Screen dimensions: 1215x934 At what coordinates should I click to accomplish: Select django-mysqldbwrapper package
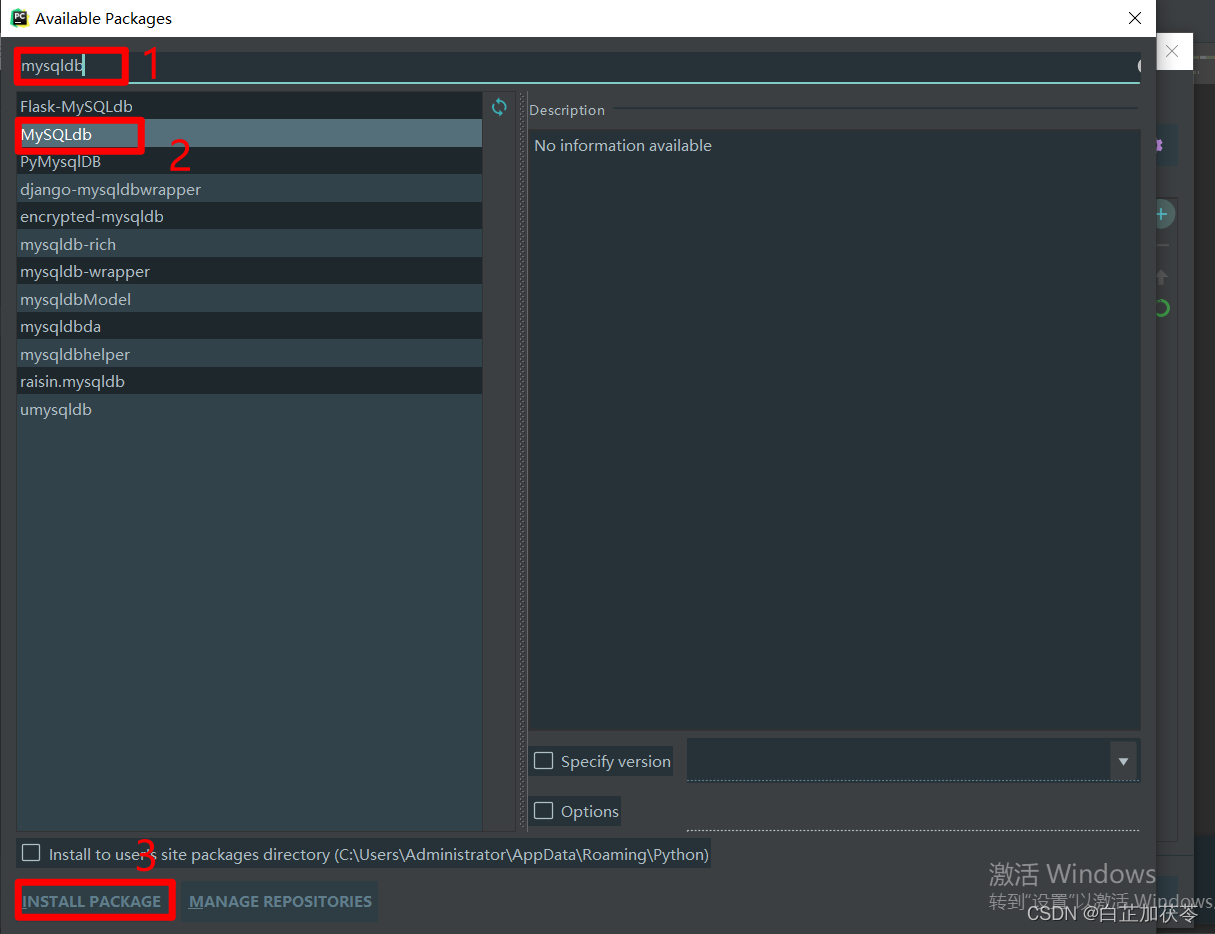[249, 189]
